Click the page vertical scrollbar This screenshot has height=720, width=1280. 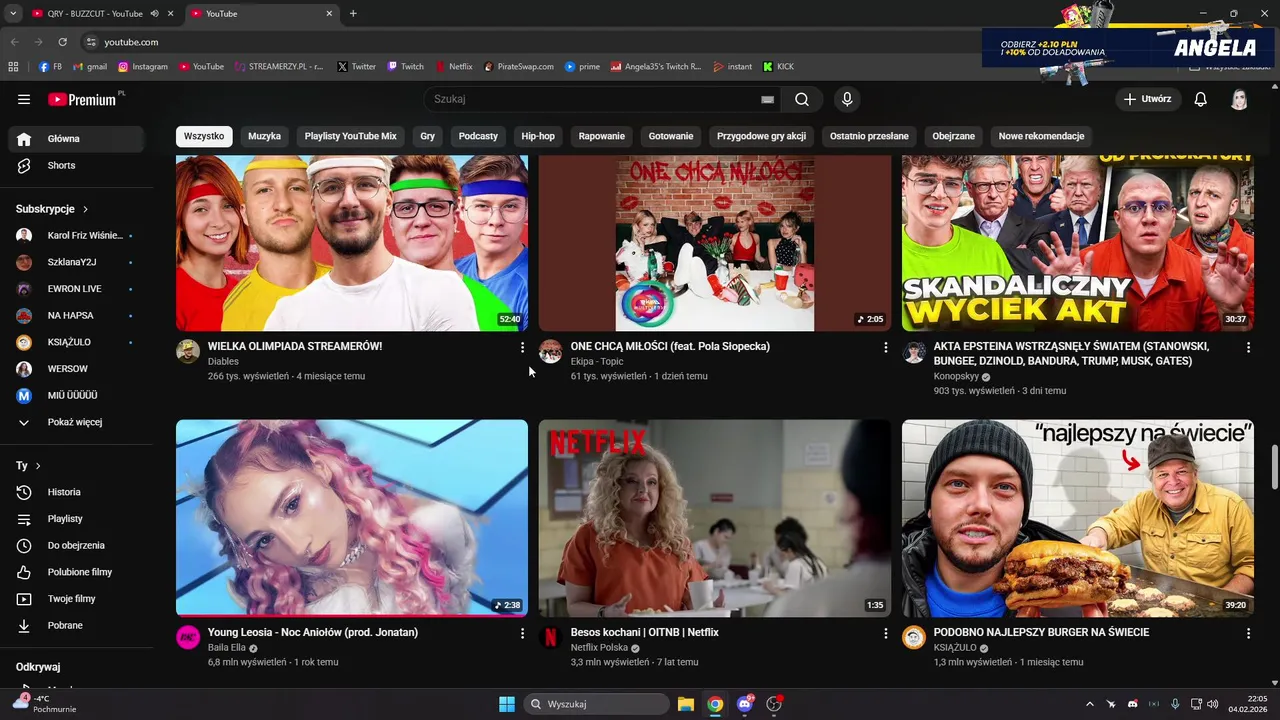(1274, 468)
